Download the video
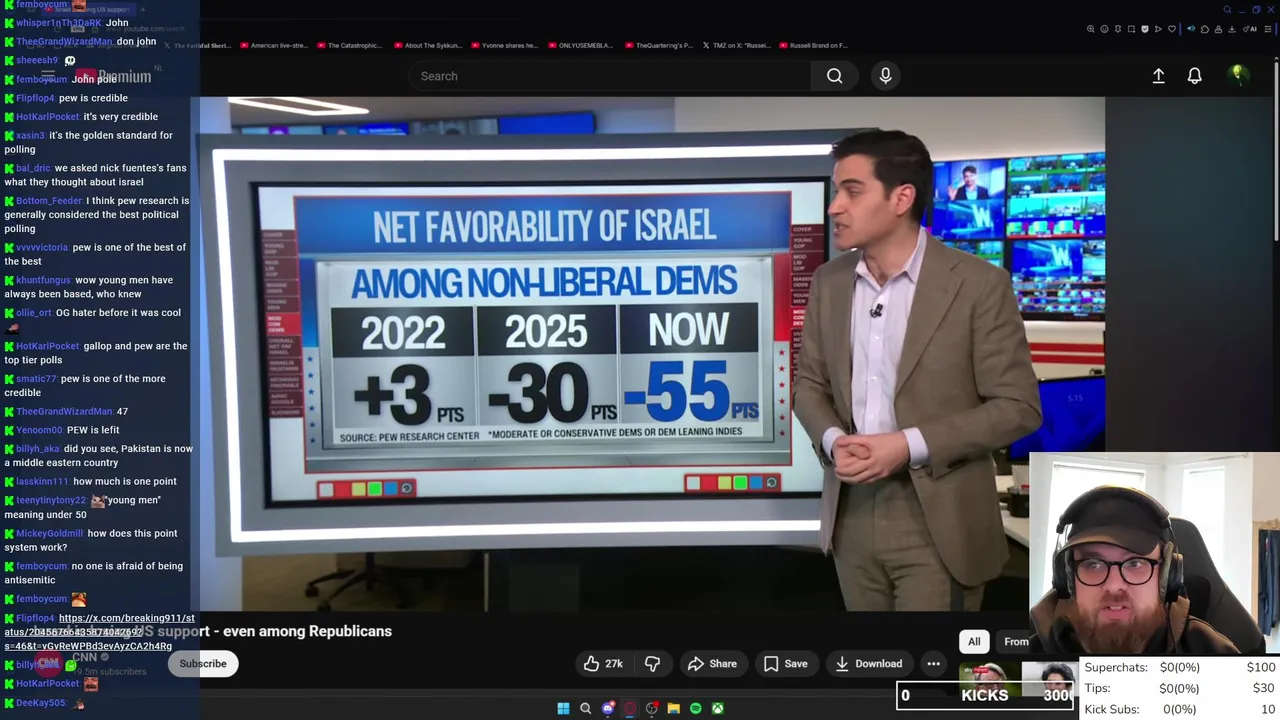Viewport: 1280px width, 720px height. click(869, 663)
